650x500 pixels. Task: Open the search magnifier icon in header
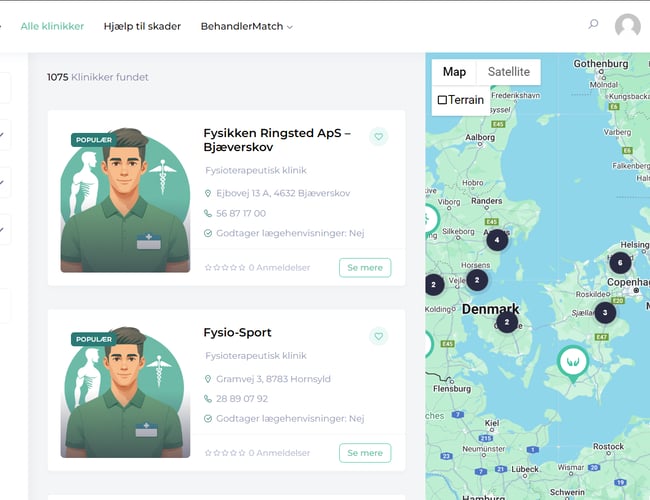pyautogui.click(x=593, y=24)
